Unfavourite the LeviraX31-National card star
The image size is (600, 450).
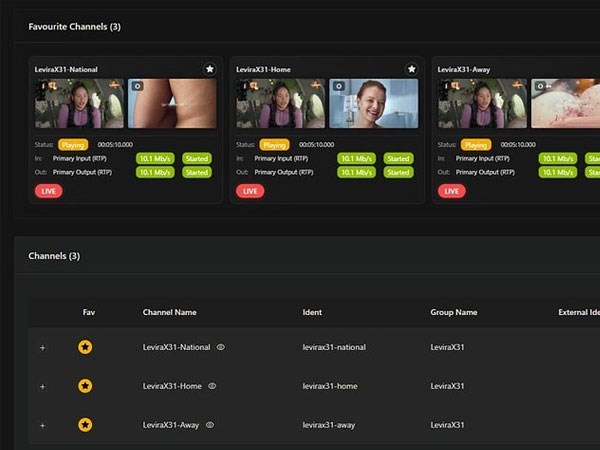click(210, 69)
